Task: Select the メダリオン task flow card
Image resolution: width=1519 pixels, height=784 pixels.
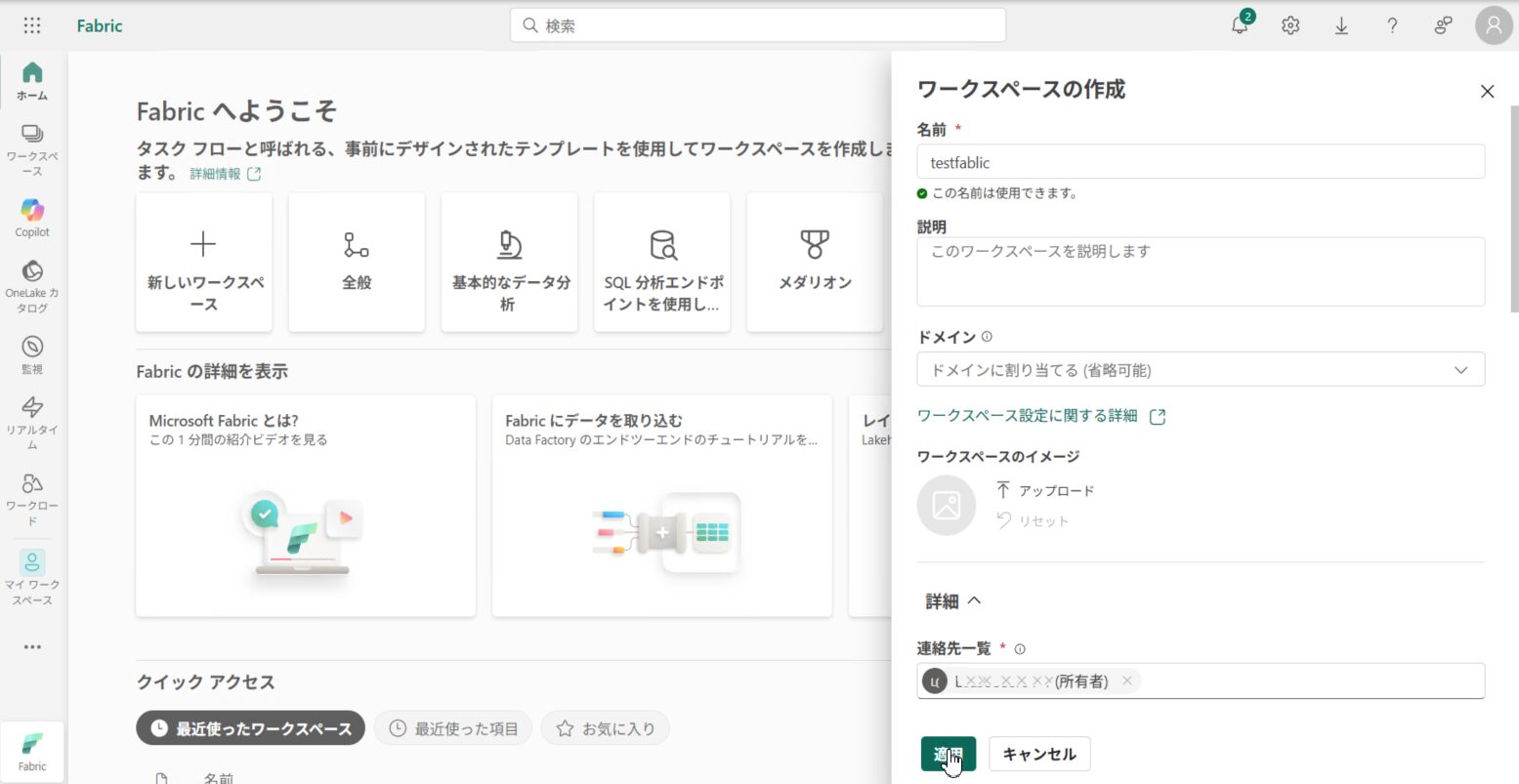Action: [x=815, y=262]
